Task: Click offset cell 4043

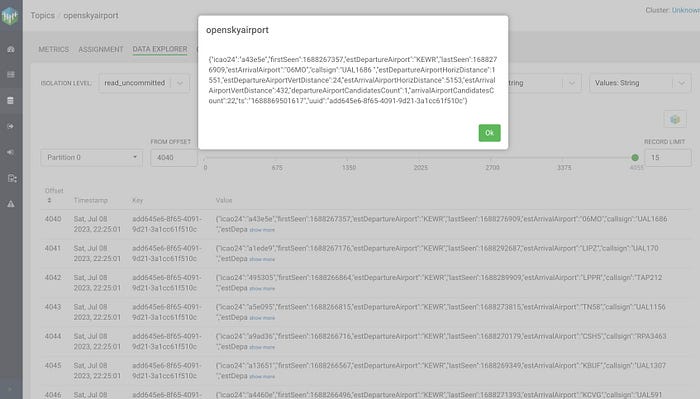Action: click(53, 307)
